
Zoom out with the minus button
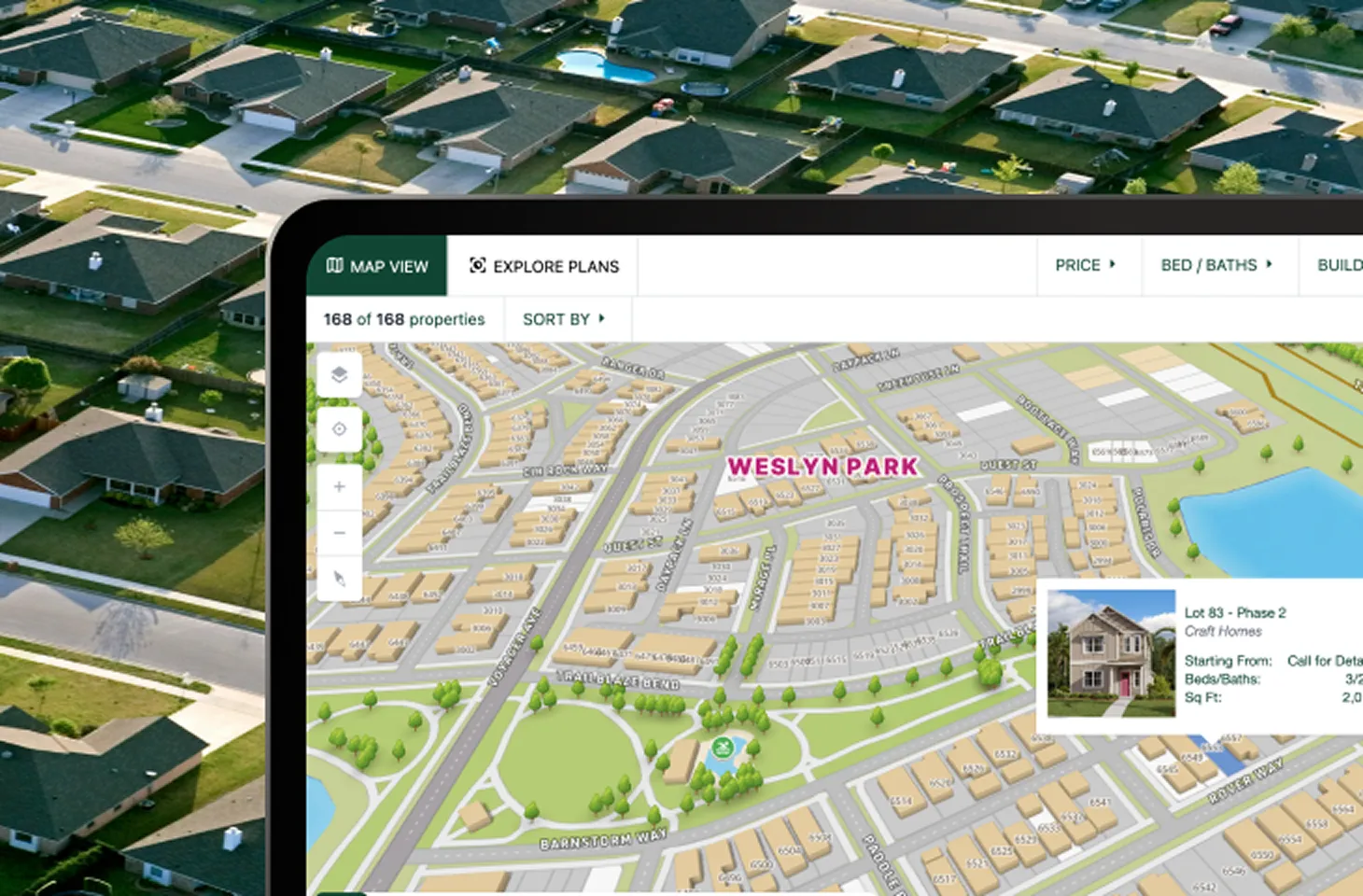click(x=340, y=533)
